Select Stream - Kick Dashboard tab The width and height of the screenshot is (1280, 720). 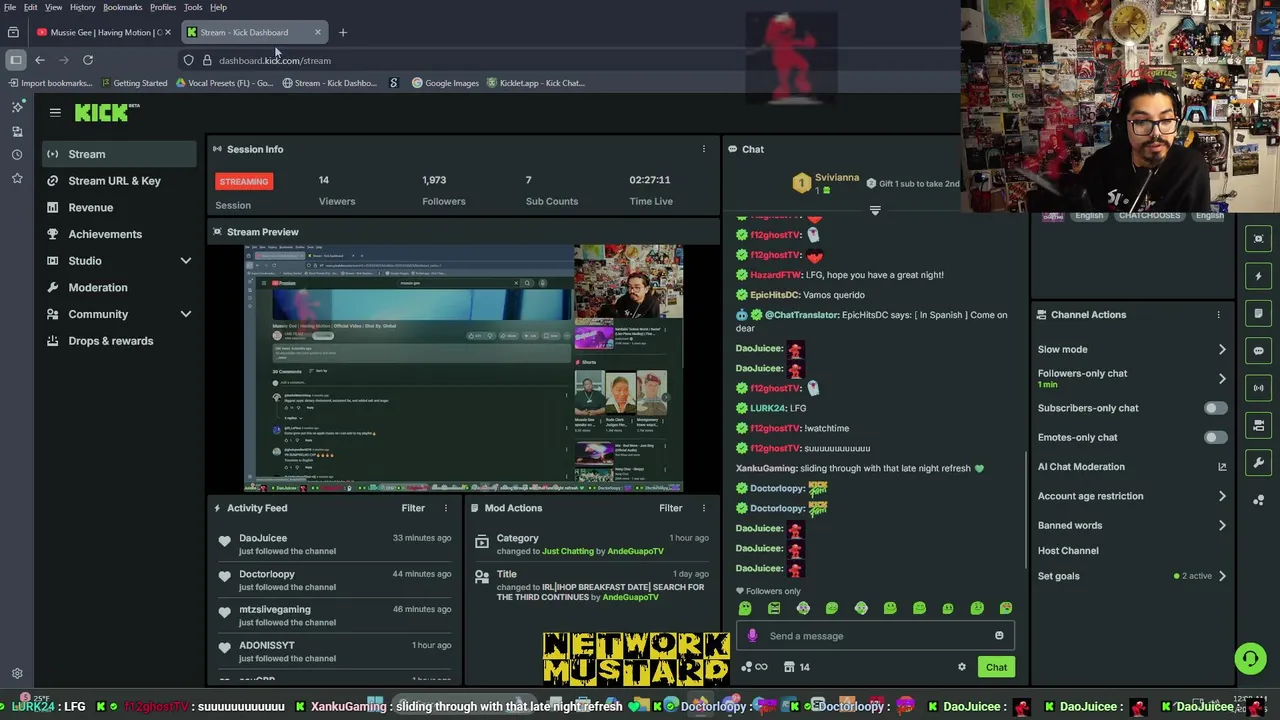[255, 32]
